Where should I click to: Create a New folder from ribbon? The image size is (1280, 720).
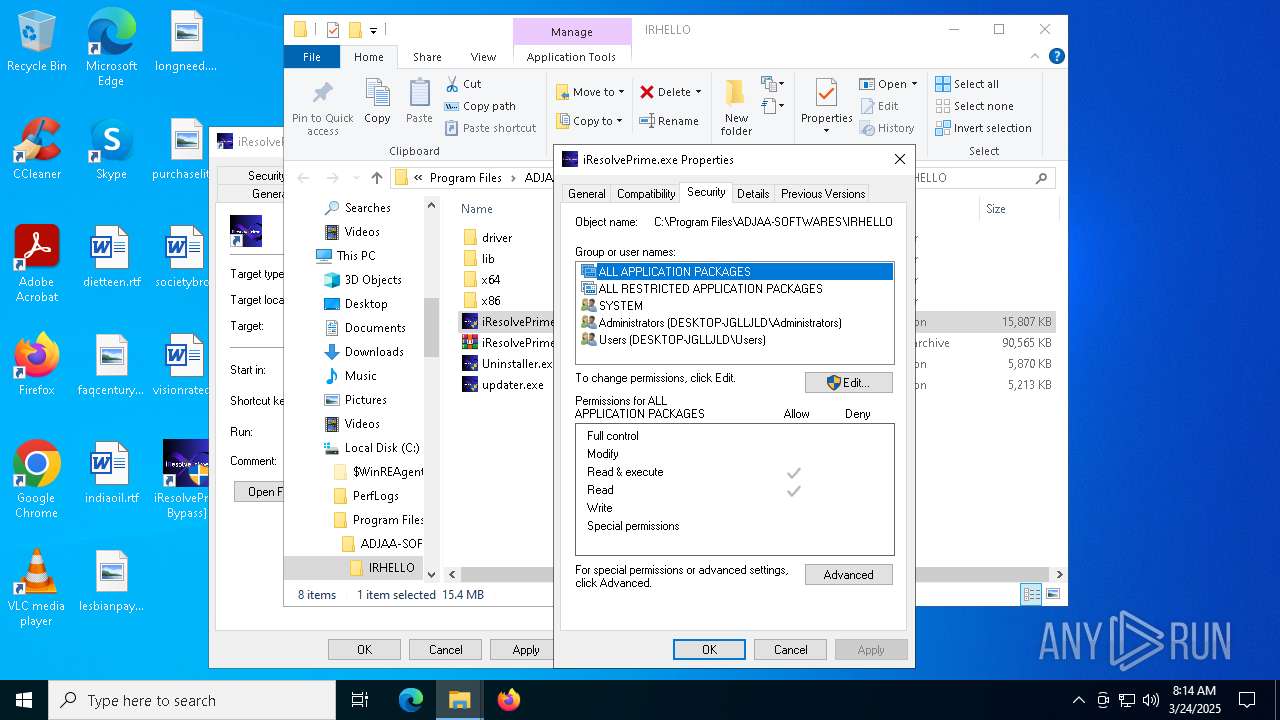[736, 107]
